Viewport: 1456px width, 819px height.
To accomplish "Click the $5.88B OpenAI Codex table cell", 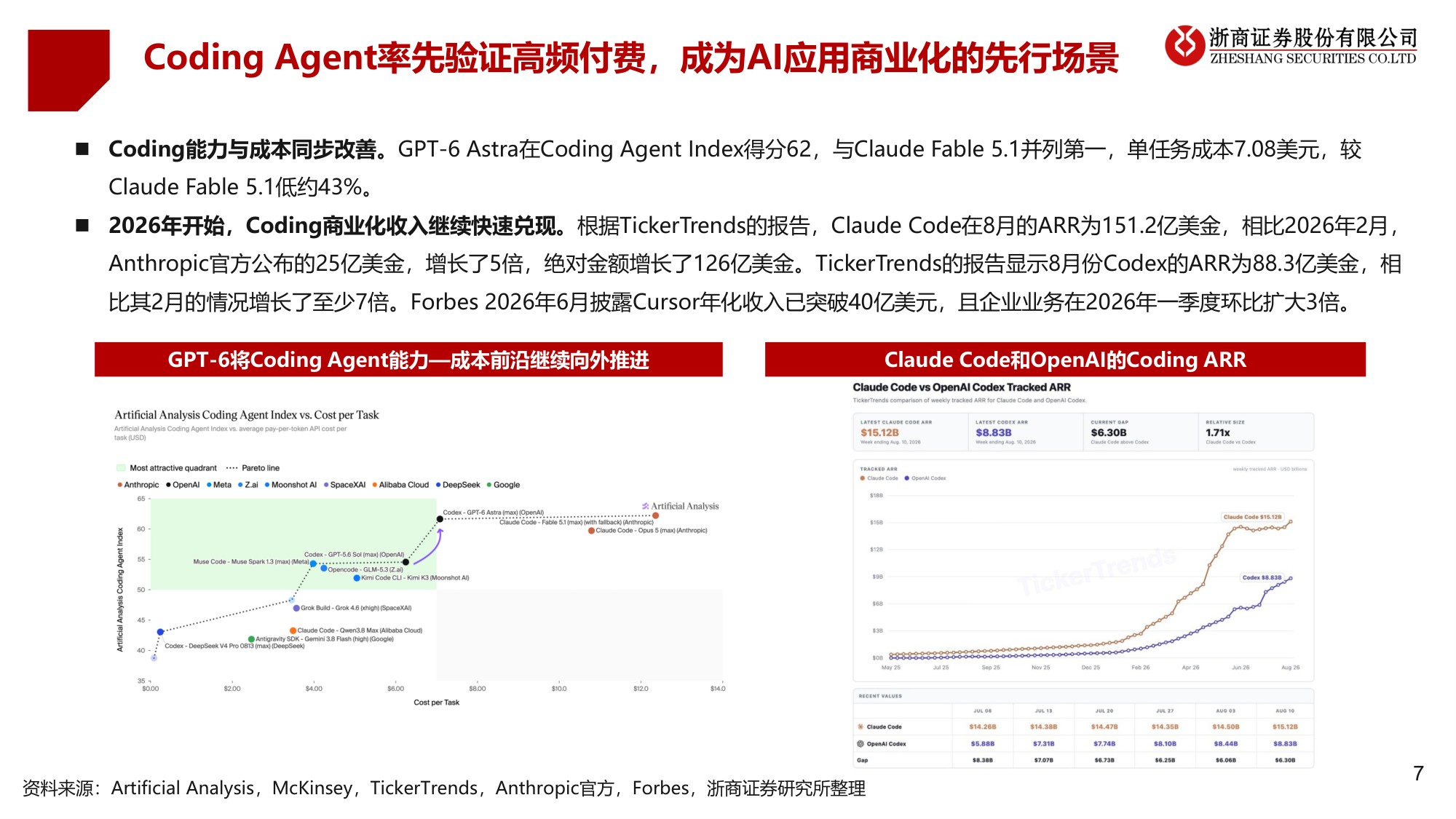I will coord(983,743).
